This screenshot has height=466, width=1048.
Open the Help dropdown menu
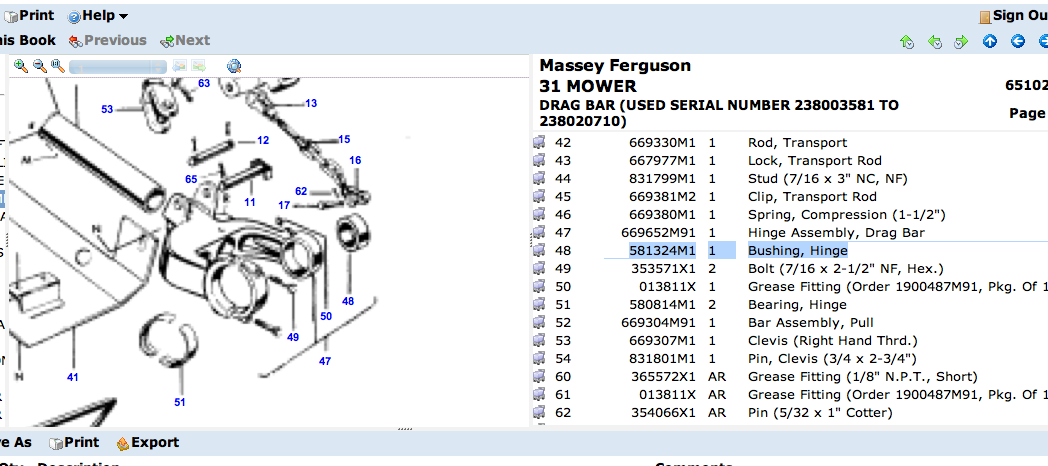(x=98, y=15)
